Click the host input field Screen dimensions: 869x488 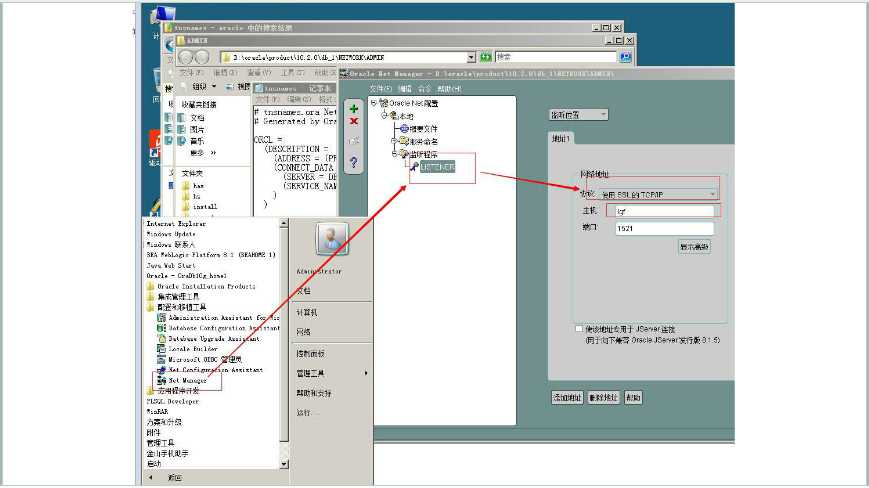[x=664, y=211]
